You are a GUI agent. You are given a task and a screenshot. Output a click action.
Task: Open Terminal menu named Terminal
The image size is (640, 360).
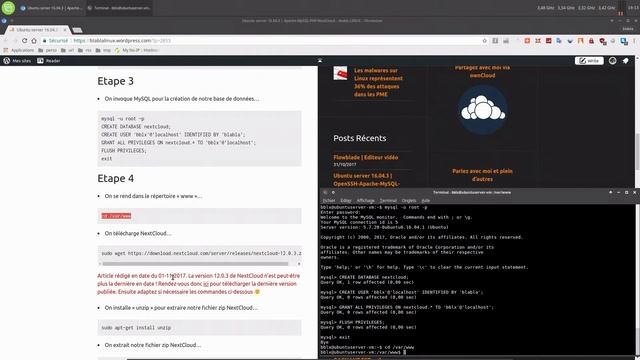pyautogui.click(x=388, y=200)
